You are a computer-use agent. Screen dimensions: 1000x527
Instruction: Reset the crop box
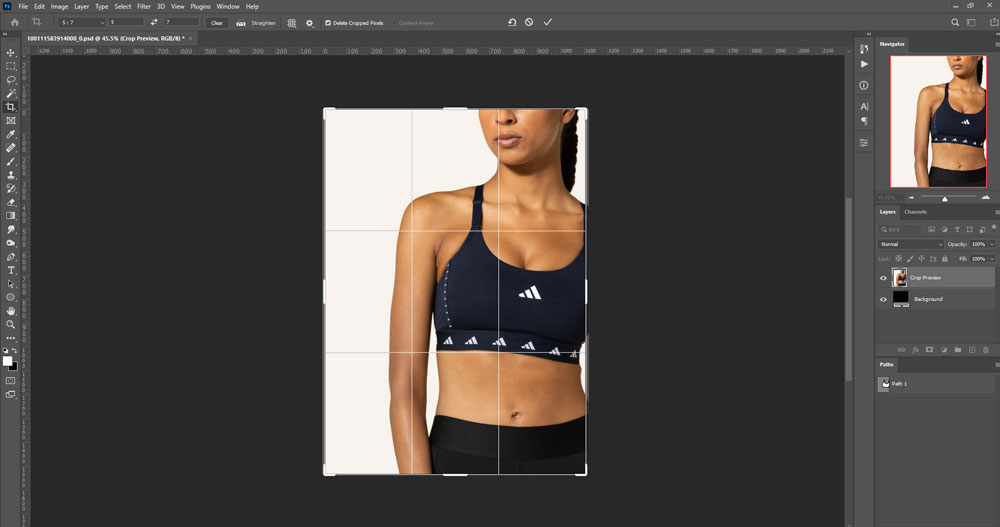coord(511,22)
